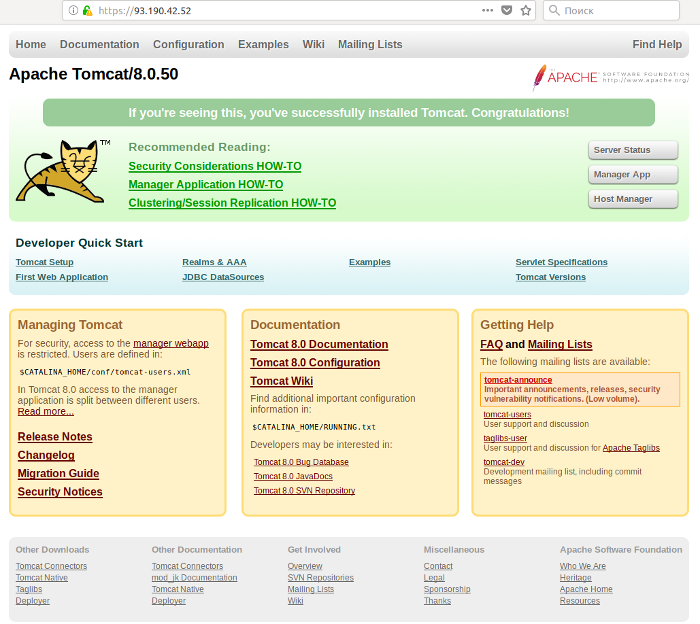Open the taglibs-user mailing list link

[x=505, y=438]
